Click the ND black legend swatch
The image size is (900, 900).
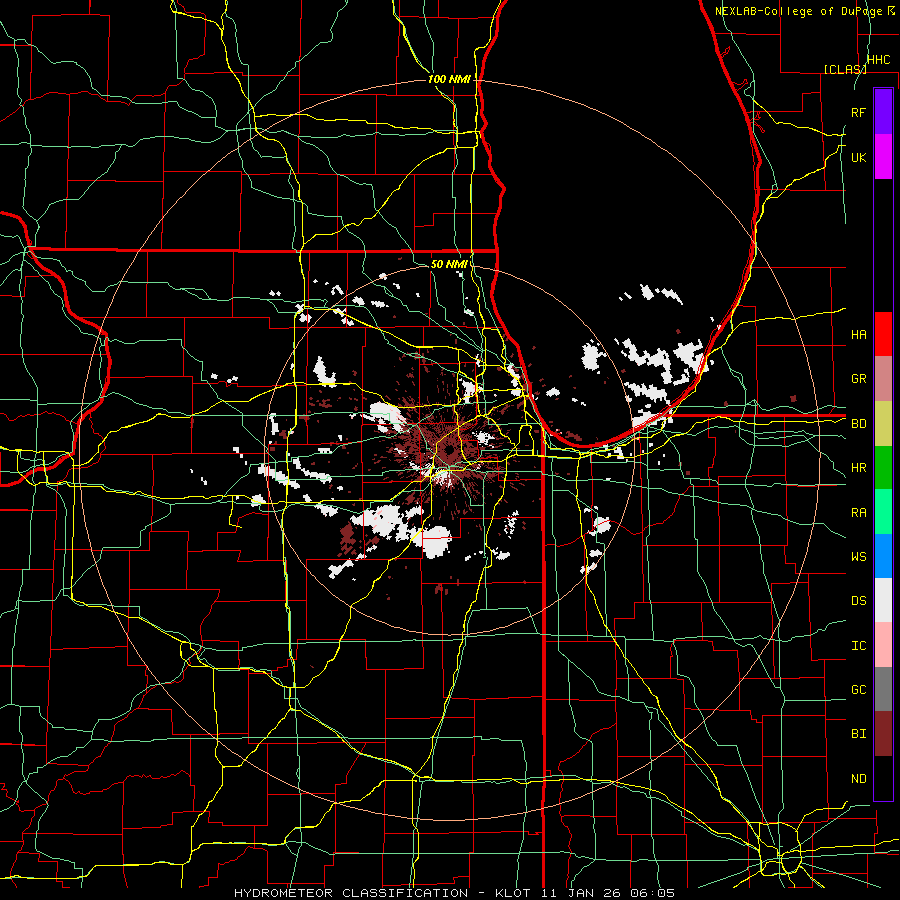click(883, 778)
